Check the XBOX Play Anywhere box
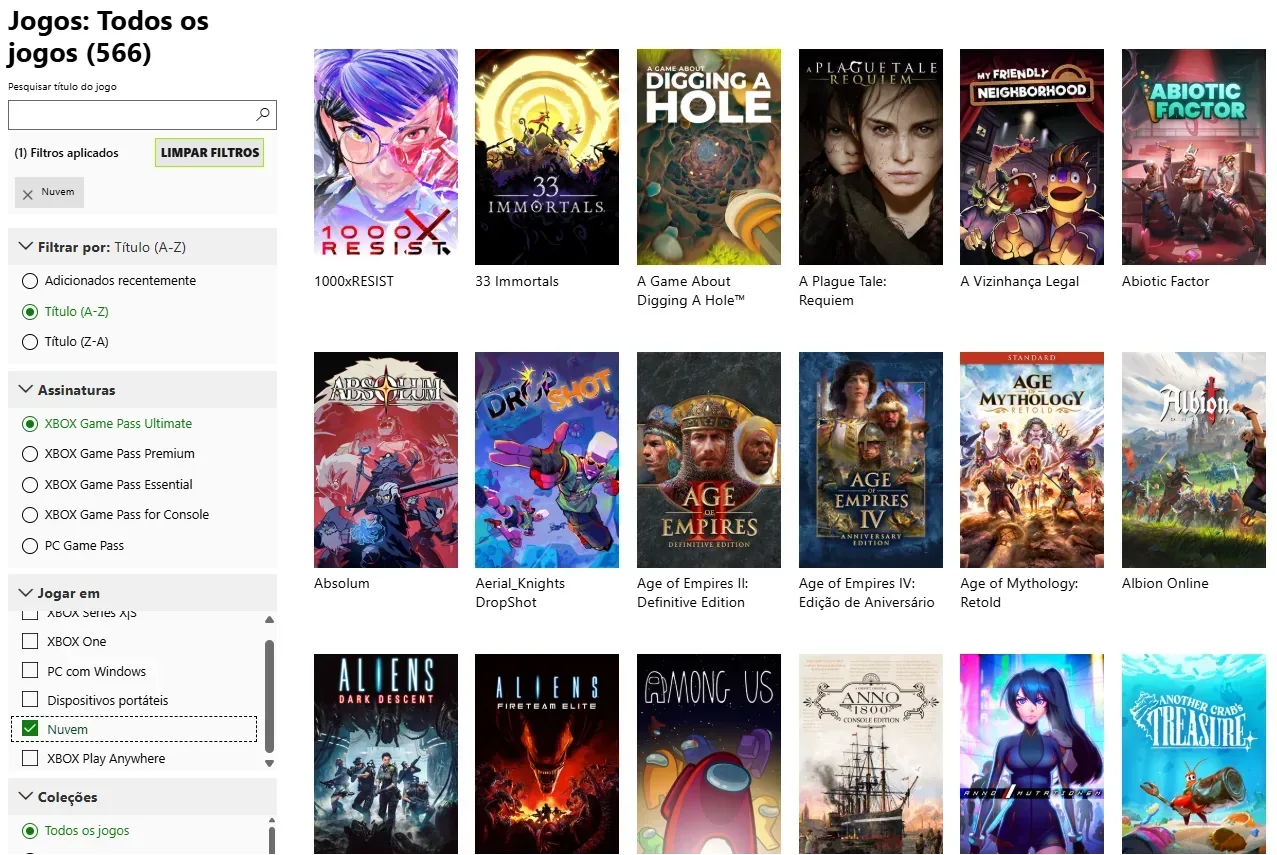The height and width of the screenshot is (855, 1277). [x=30, y=758]
